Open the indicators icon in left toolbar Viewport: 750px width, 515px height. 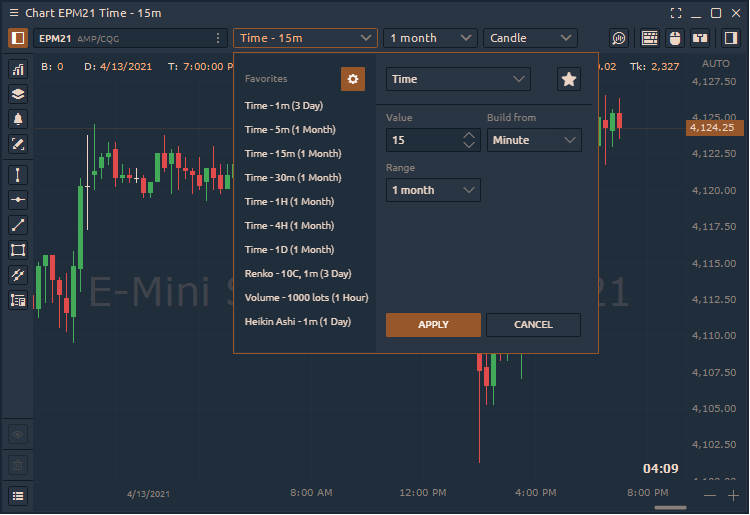click(x=18, y=69)
